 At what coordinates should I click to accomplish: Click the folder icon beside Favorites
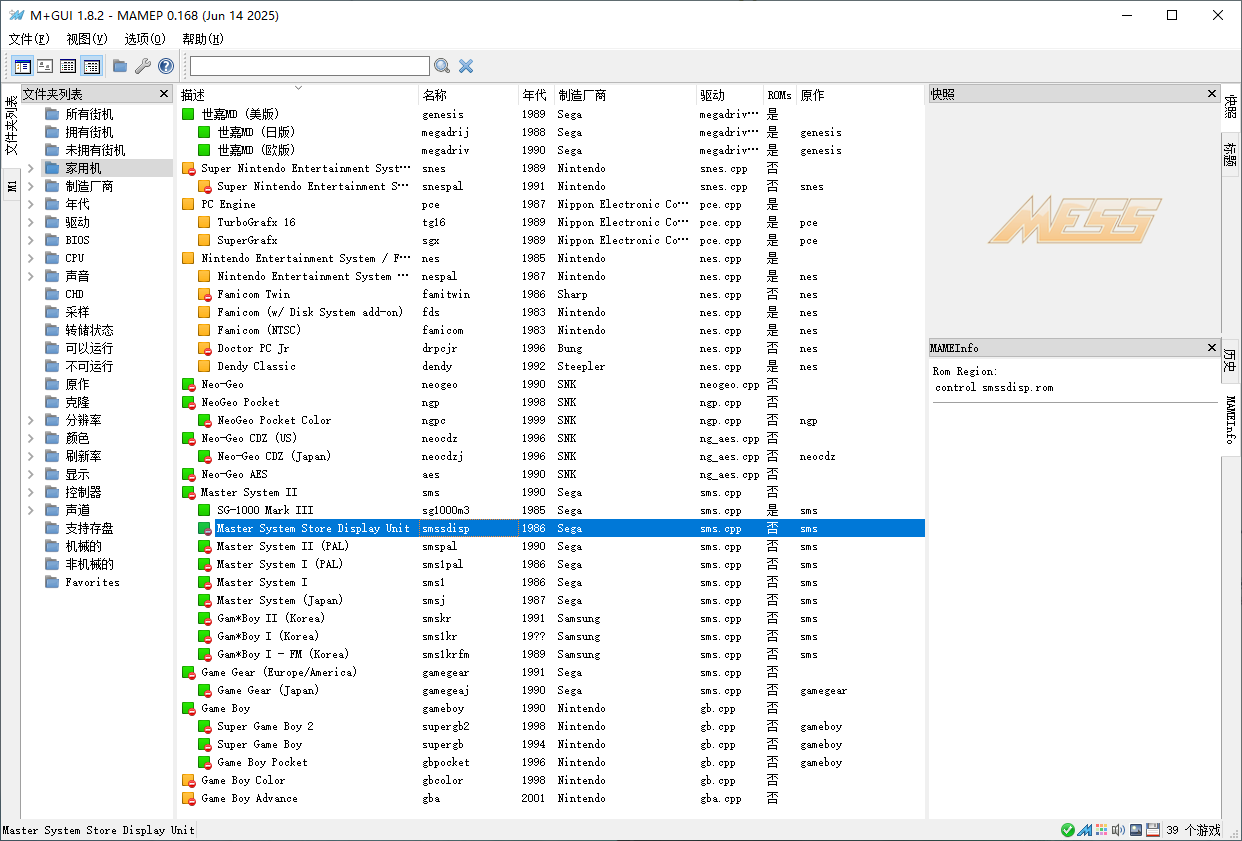point(52,582)
